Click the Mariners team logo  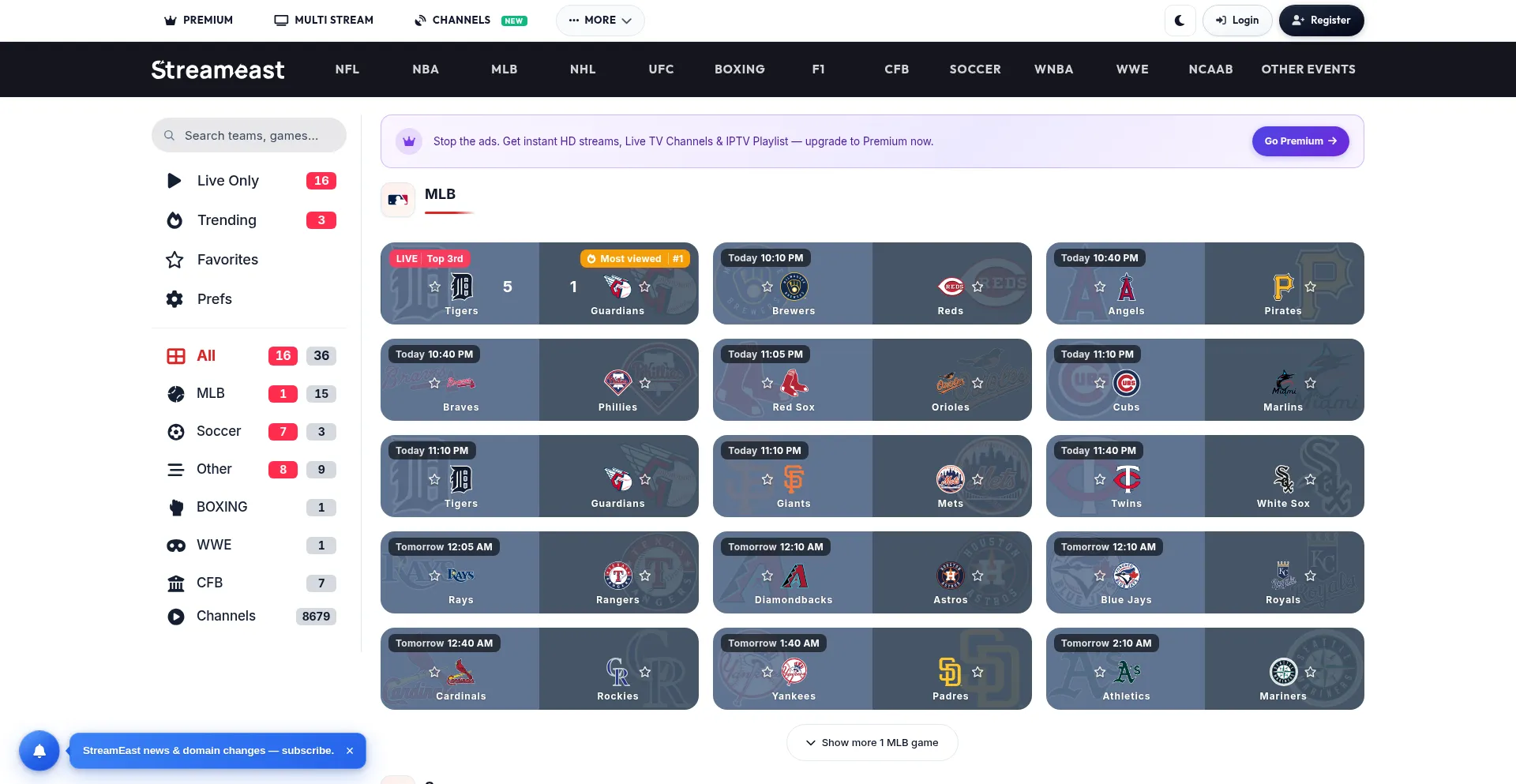tap(1283, 672)
